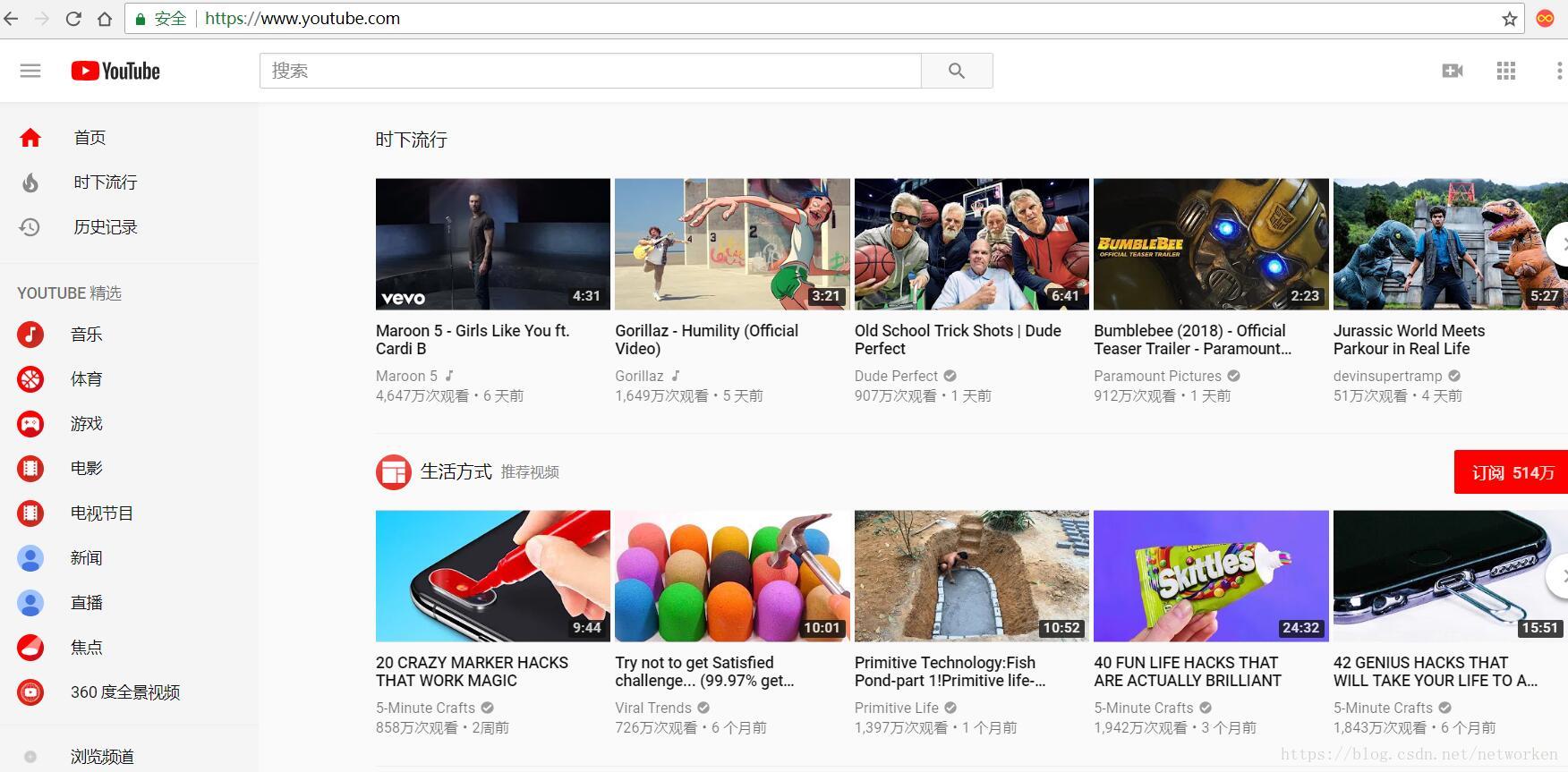Click the browser home icon
The image size is (1568, 772).
click(x=105, y=19)
